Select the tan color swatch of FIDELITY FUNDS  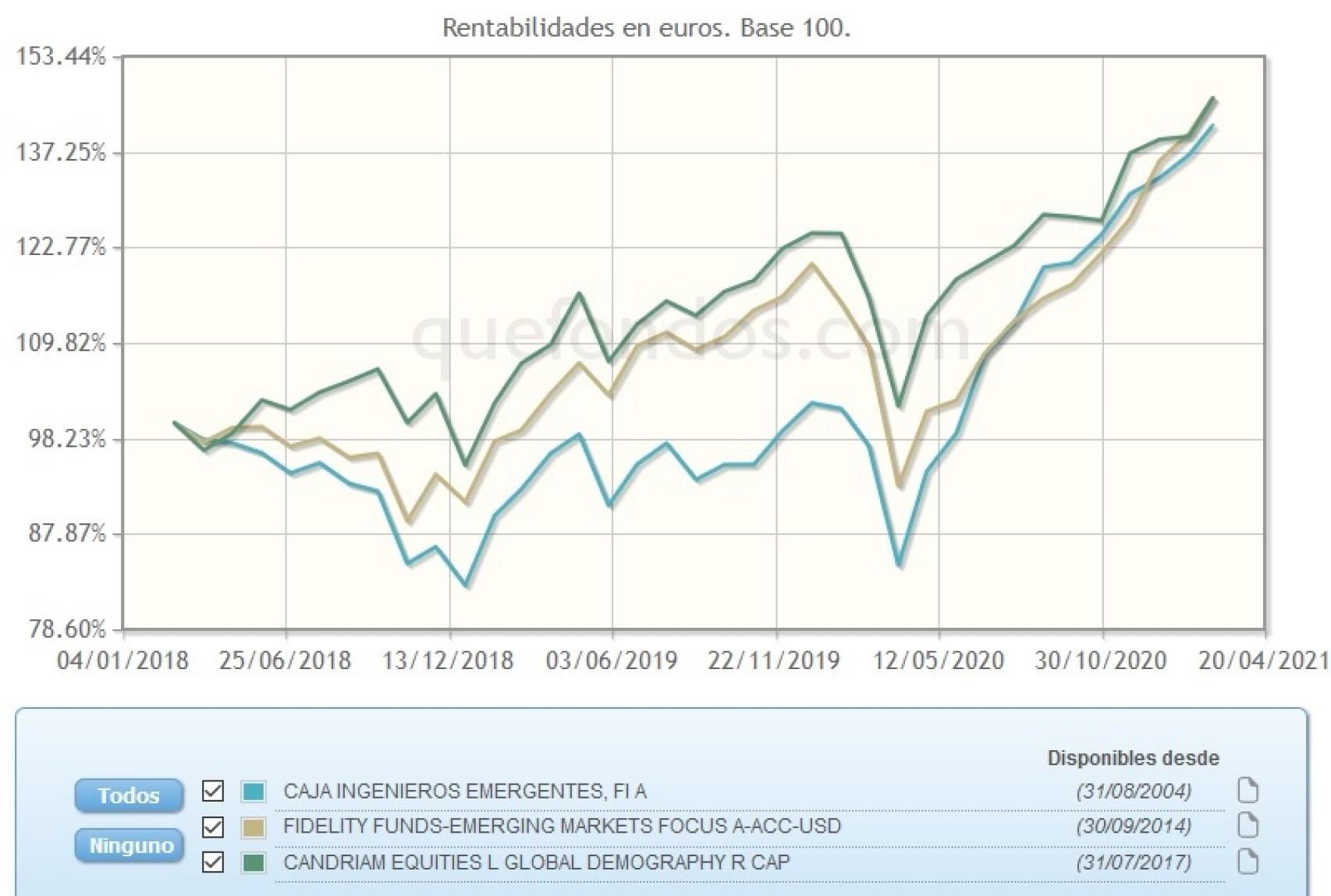tap(253, 825)
